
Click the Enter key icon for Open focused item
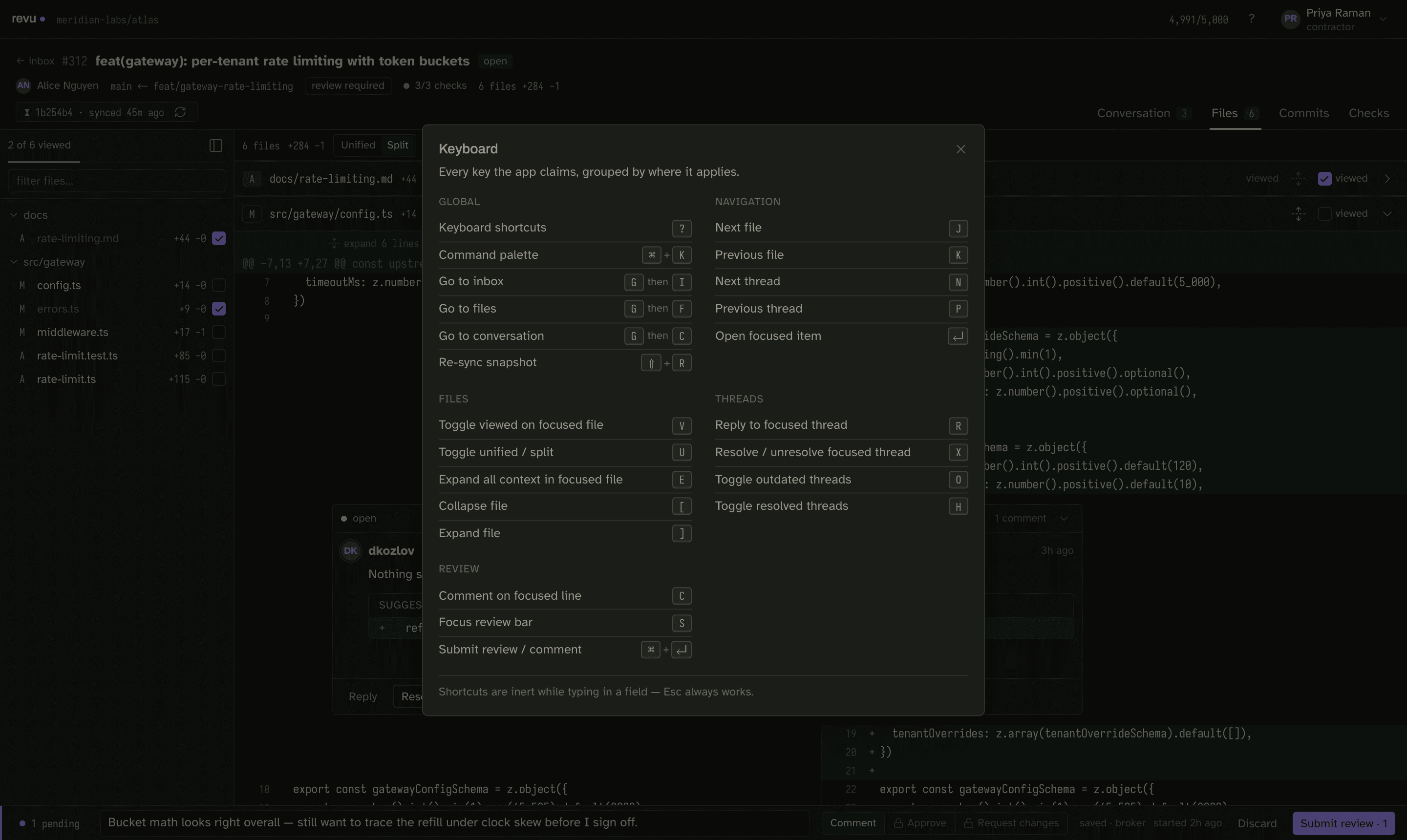(958, 336)
